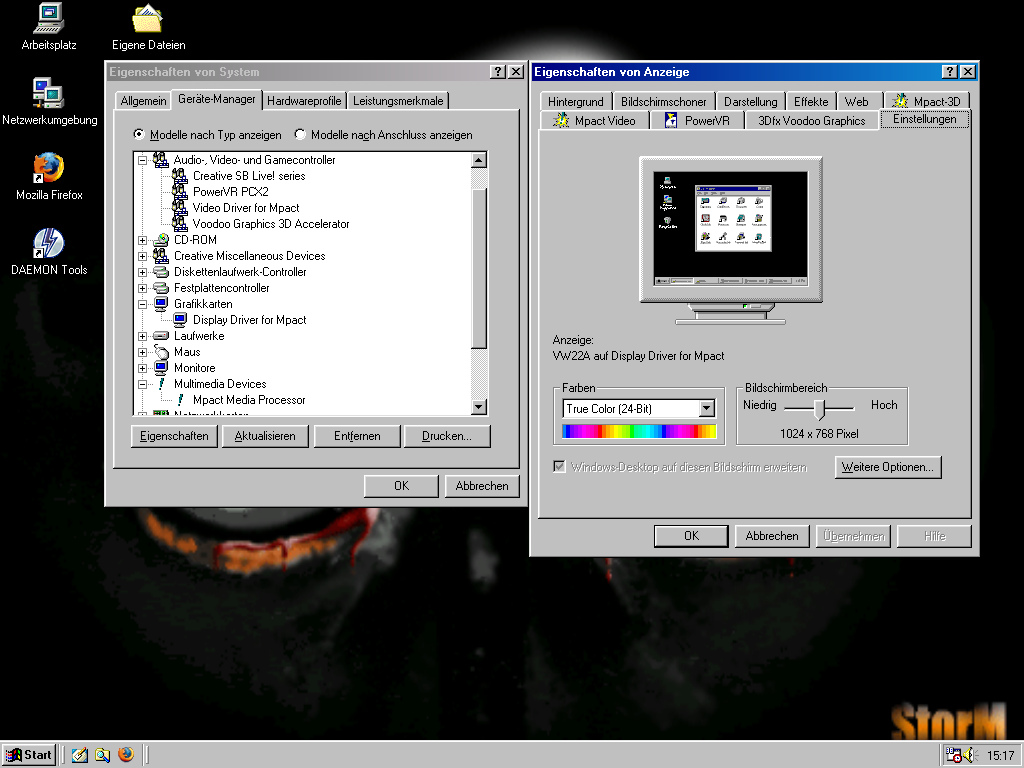Select the Monitore category icon
Image resolution: width=1024 pixels, height=768 pixels.
[161, 368]
